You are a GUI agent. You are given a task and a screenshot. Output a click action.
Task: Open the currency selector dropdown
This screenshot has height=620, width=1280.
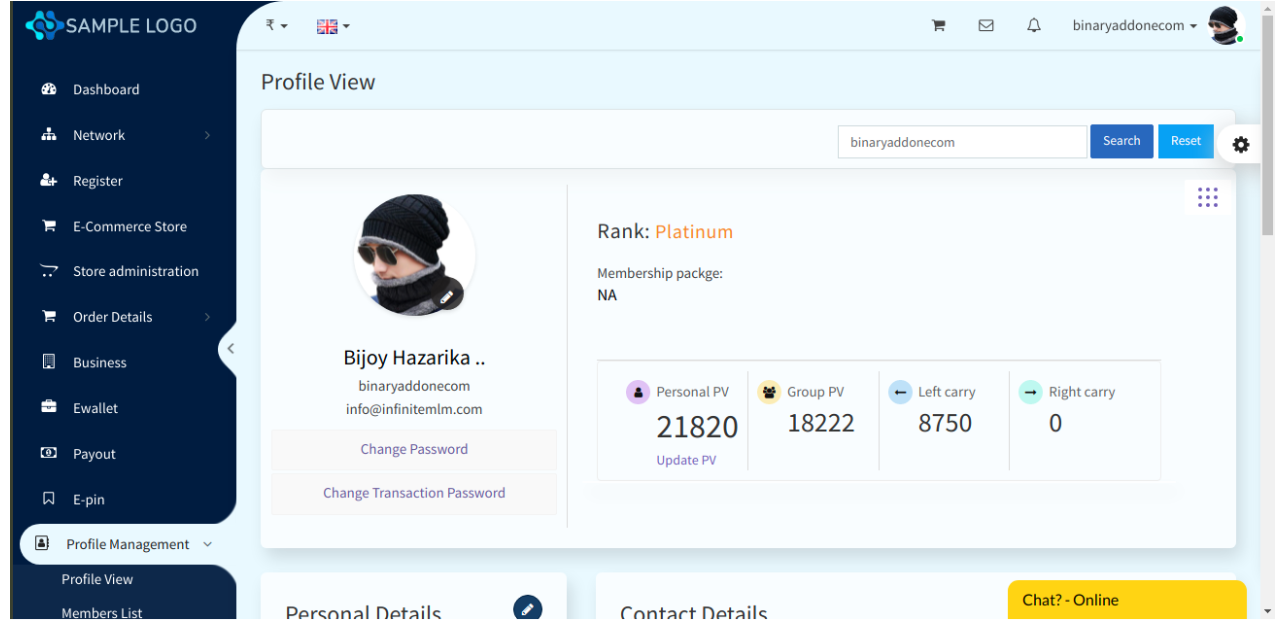274,25
